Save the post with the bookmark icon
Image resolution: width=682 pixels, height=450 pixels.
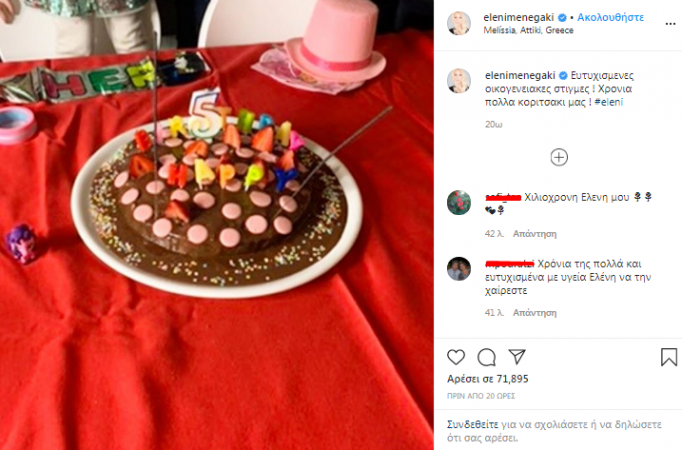tap(669, 357)
